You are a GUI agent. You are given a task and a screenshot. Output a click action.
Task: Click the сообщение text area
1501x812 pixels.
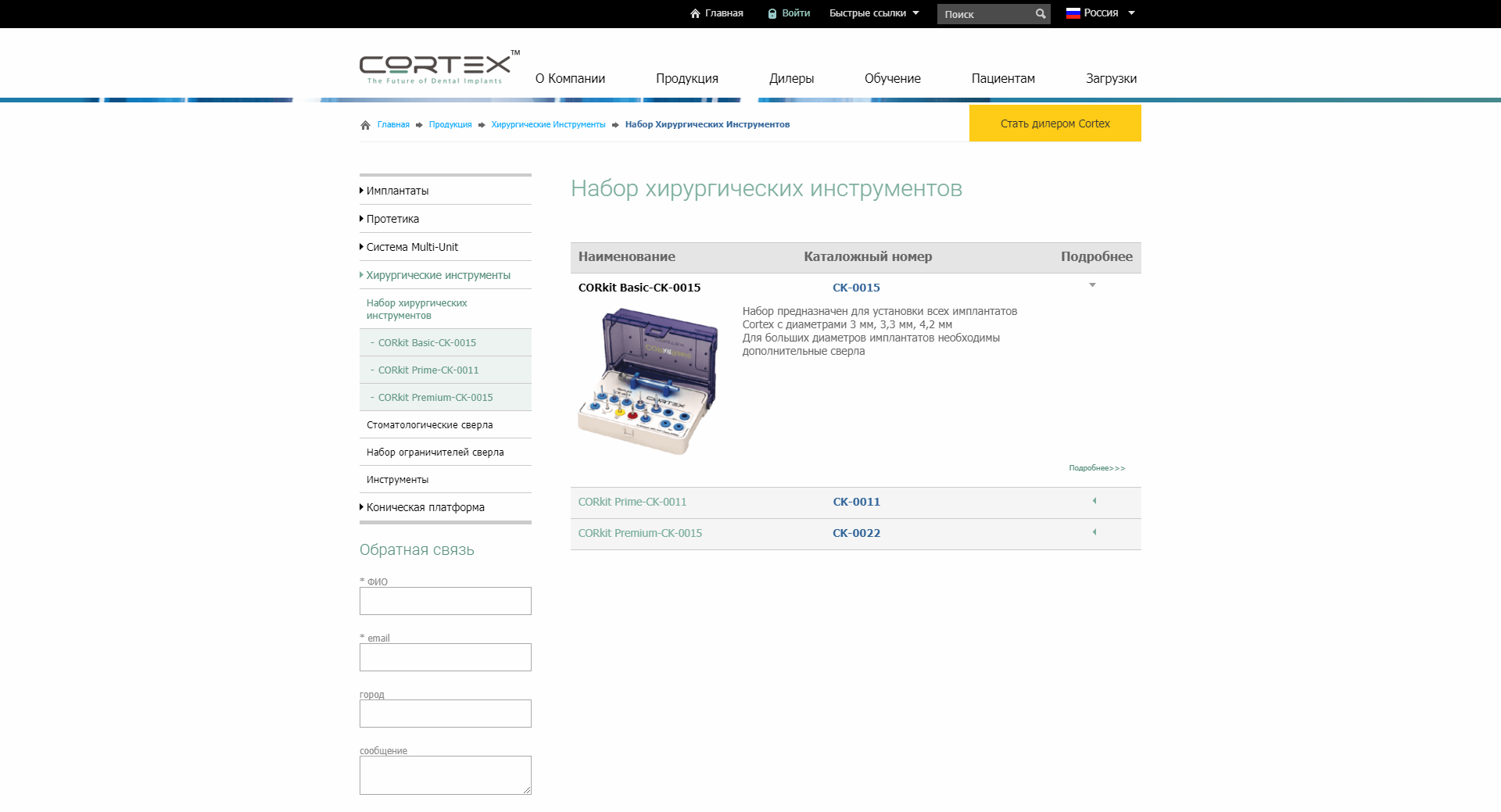pyautogui.click(x=446, y=775)
